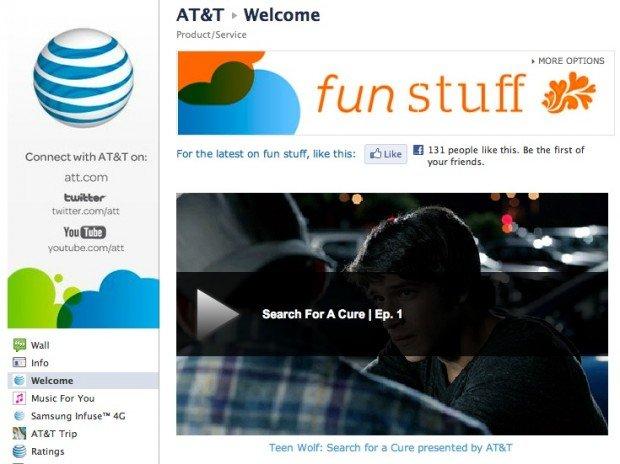Click the Twitter logo in sidebar
Viewport: 620px width, 464px height.
[85, 197]
